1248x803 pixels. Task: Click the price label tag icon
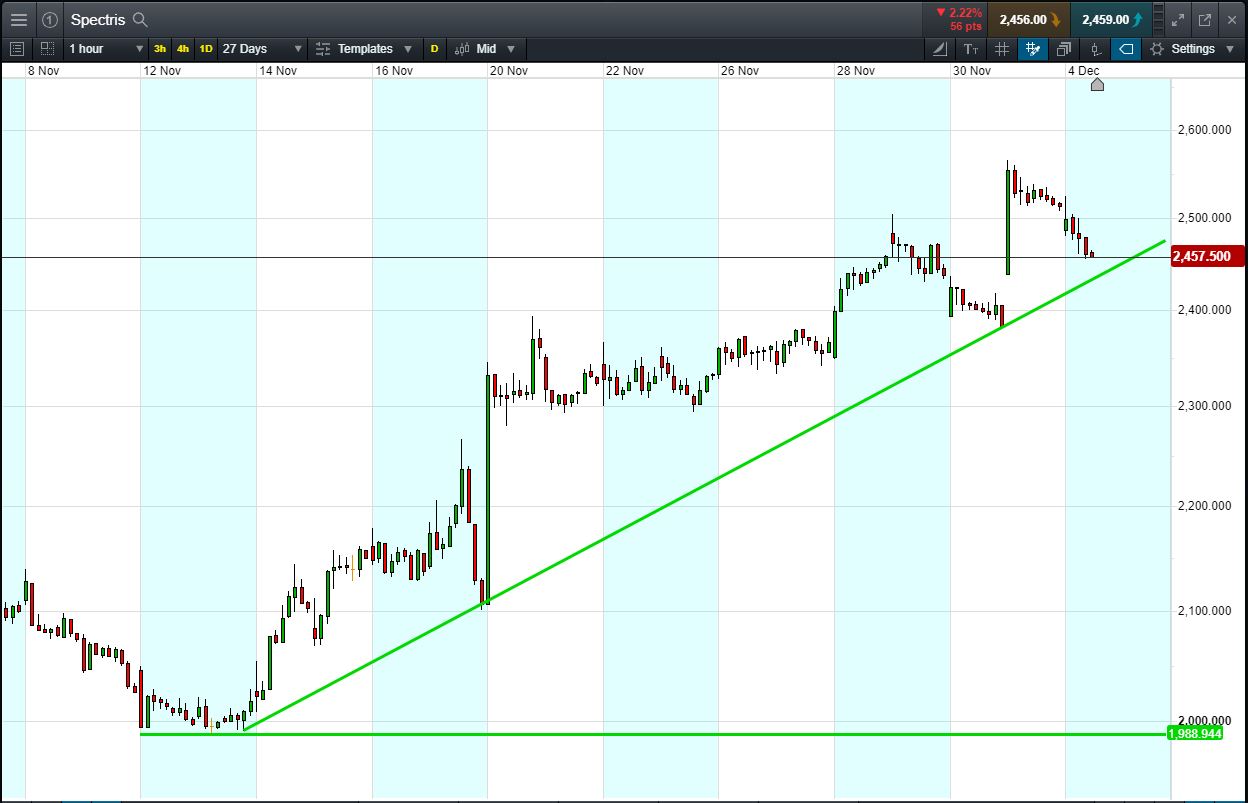1125,48
